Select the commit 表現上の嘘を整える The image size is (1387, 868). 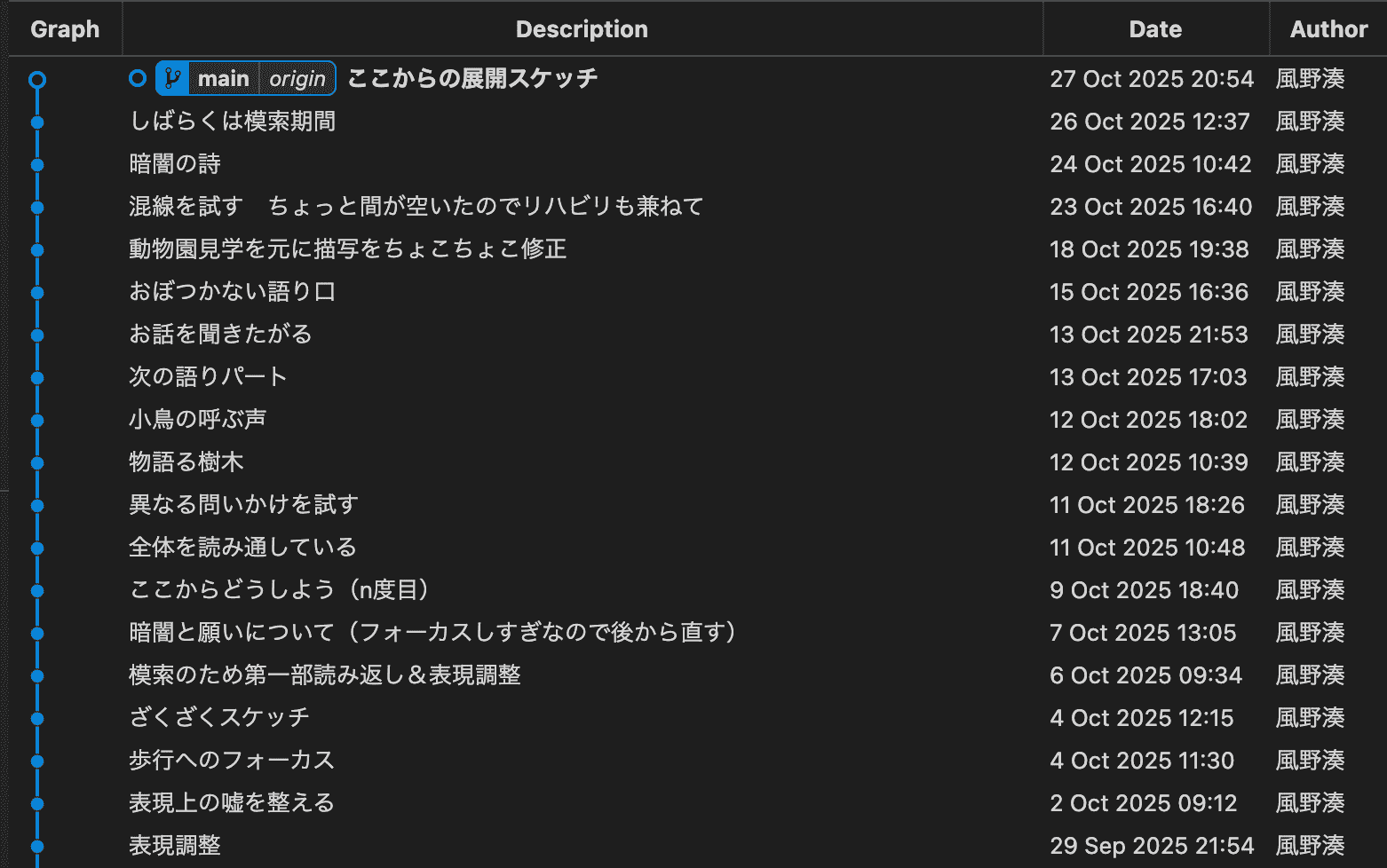coord(232,802)
